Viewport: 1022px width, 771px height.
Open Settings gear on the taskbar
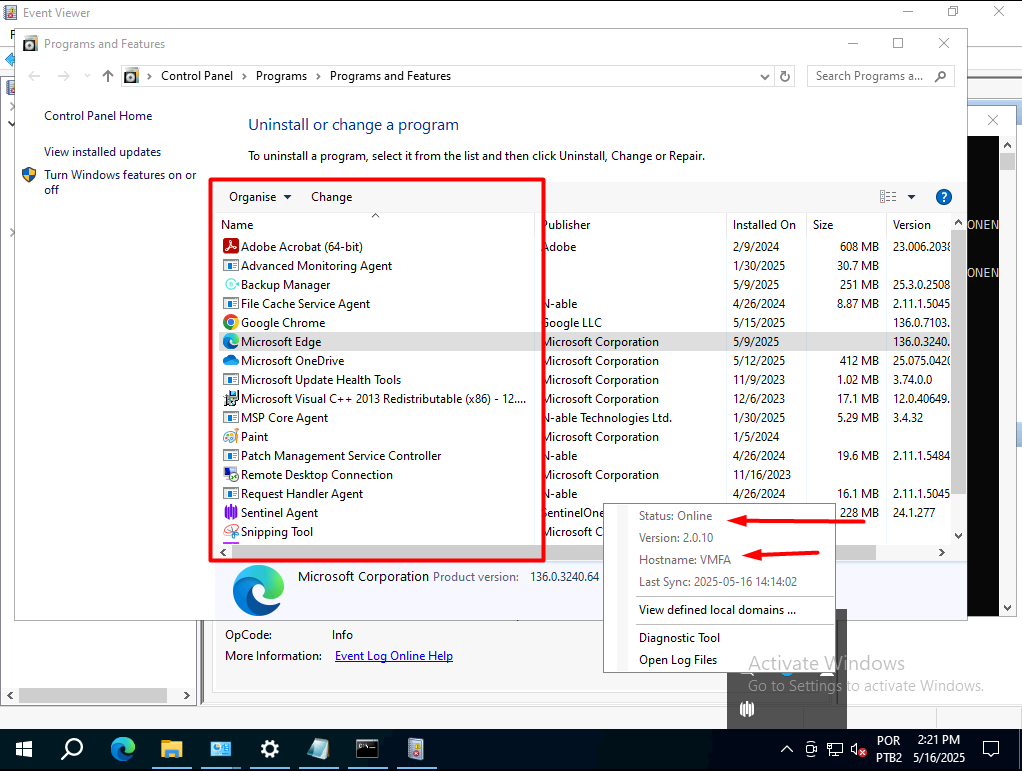point(269,749)
